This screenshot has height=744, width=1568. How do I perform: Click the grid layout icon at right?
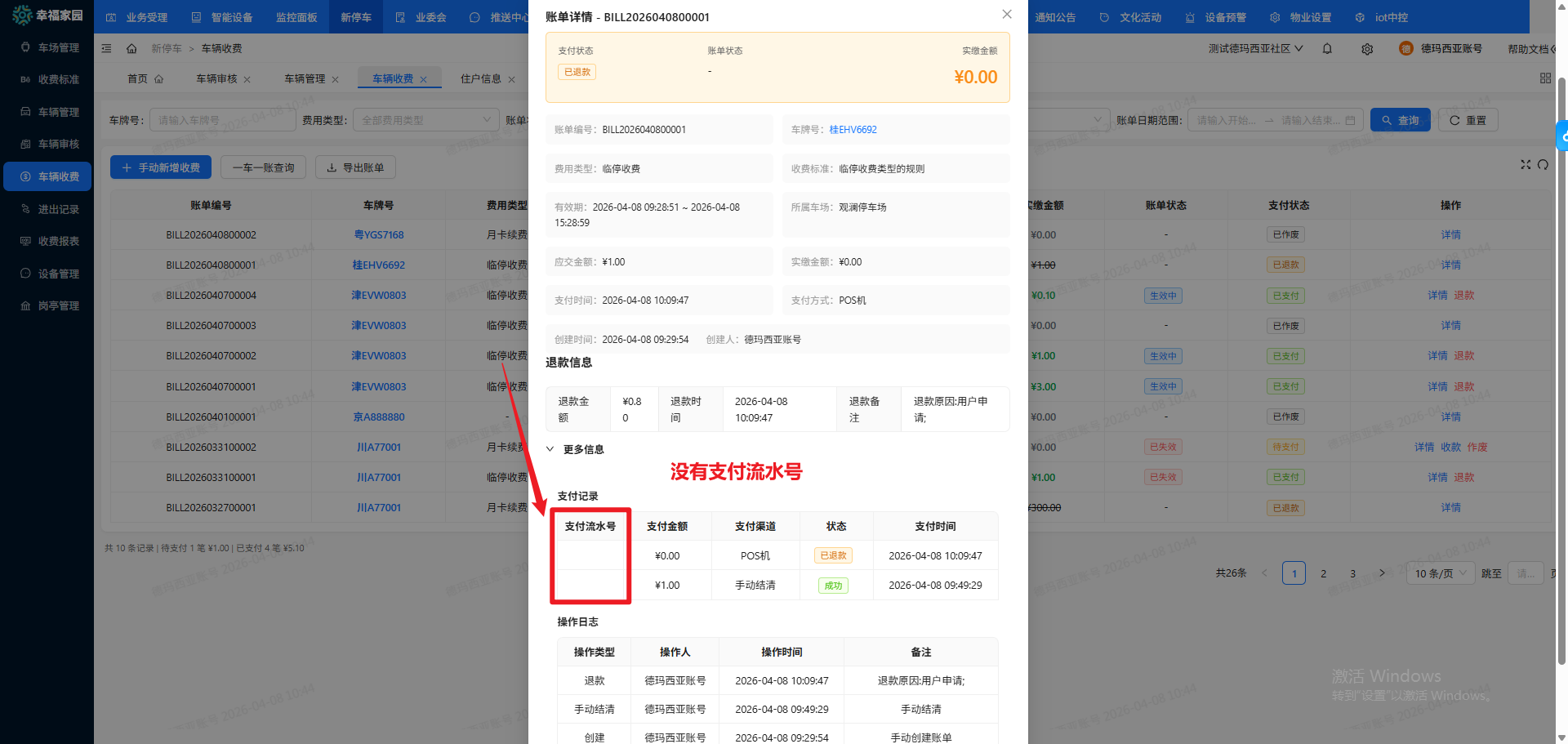coord(1545,78)
